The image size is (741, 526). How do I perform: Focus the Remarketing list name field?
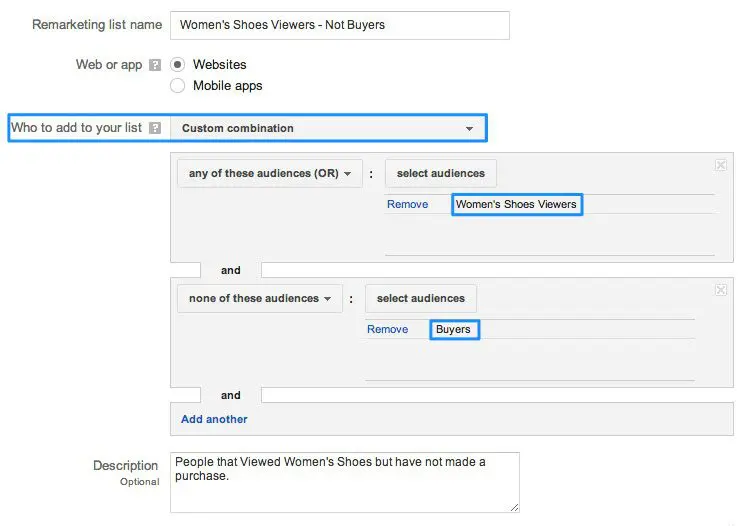339,25
